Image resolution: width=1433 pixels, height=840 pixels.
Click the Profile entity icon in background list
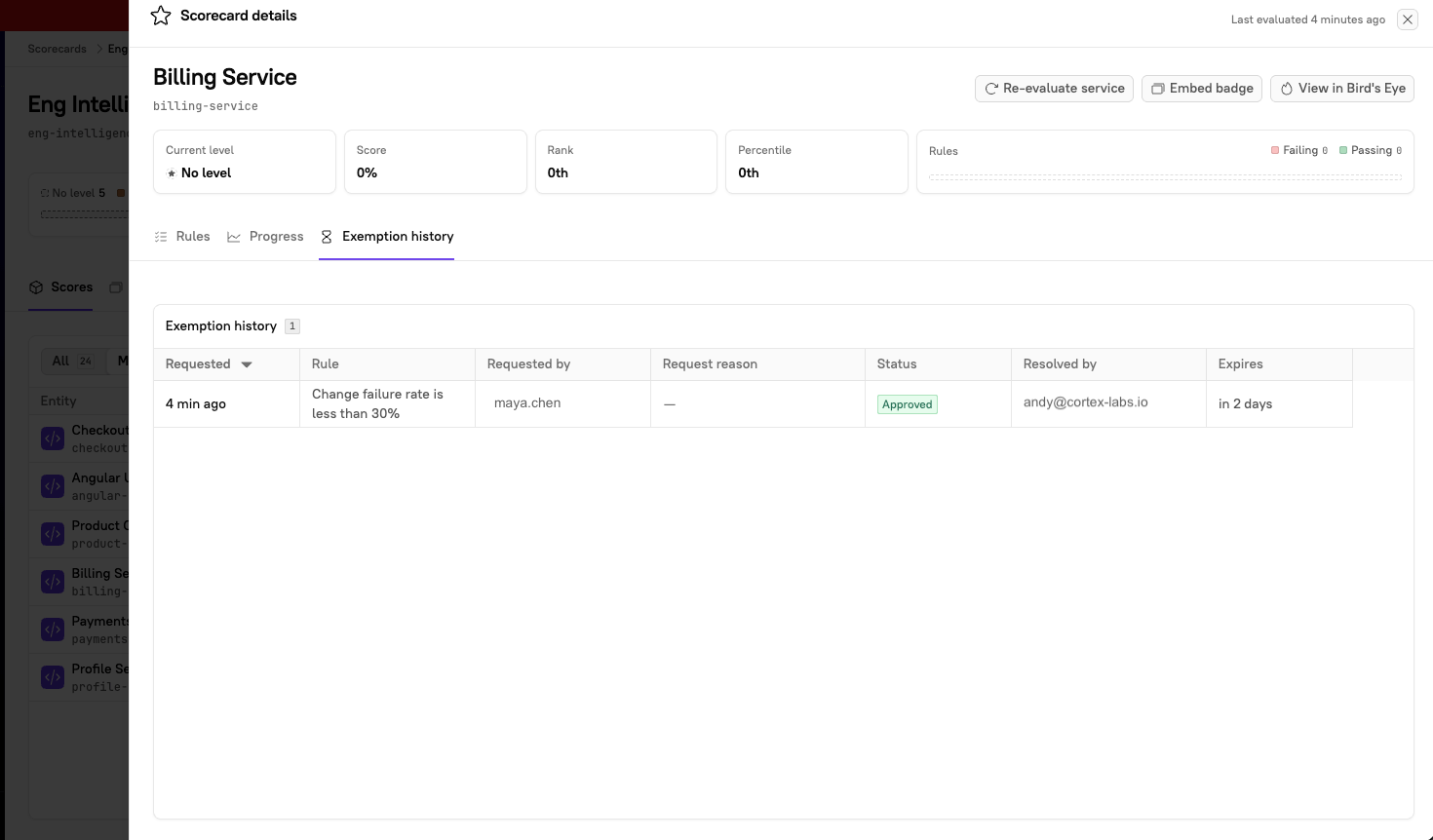[53, 677]
